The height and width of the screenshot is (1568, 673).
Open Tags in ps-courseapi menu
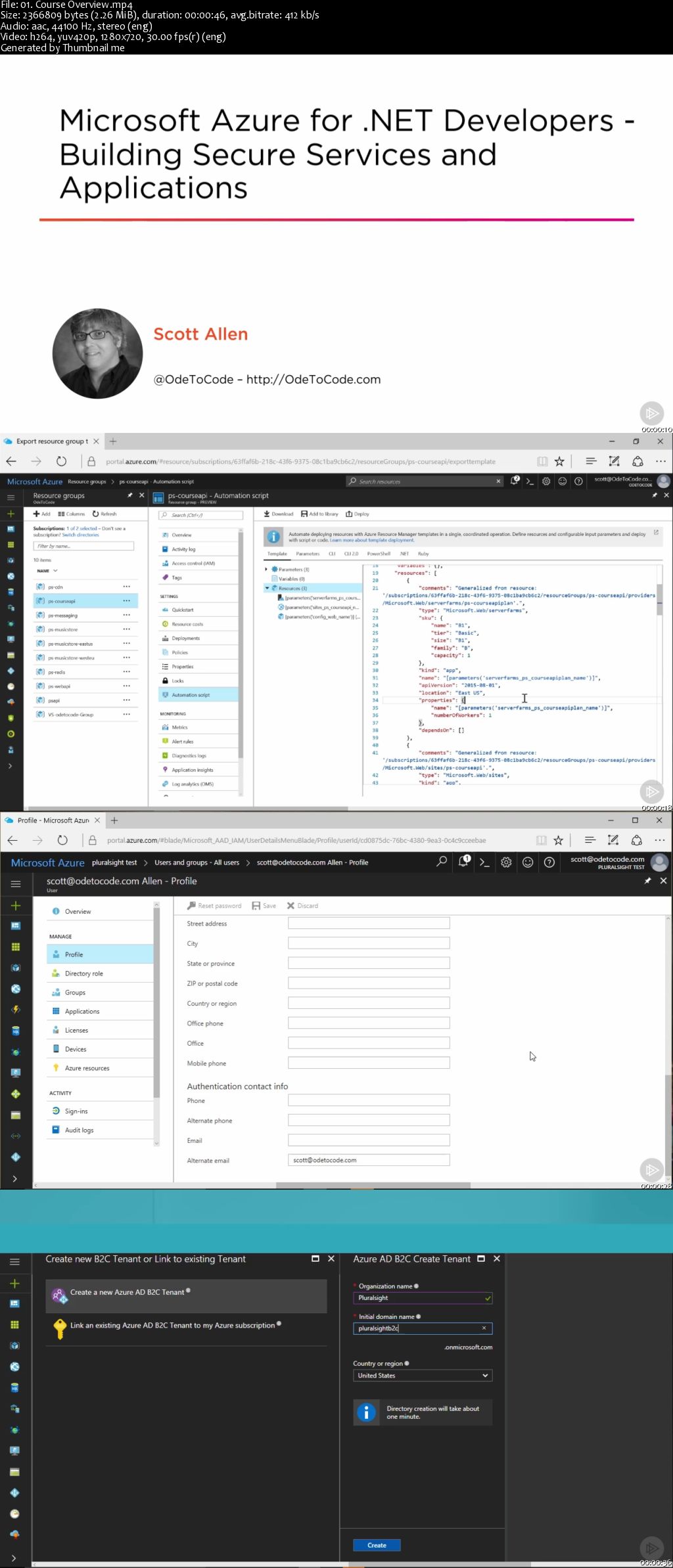(x=198, y=577)
